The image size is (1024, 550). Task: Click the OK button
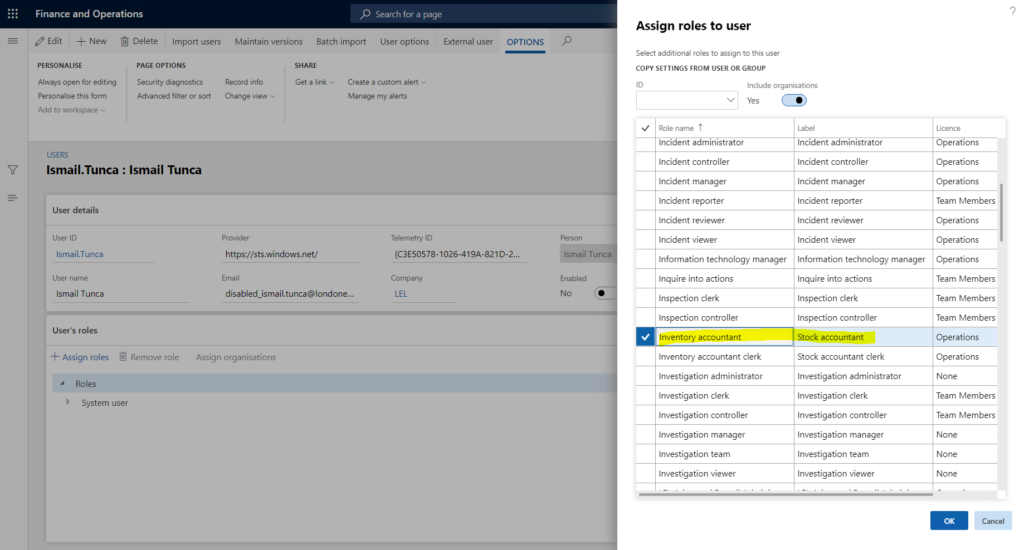[948, 520]
